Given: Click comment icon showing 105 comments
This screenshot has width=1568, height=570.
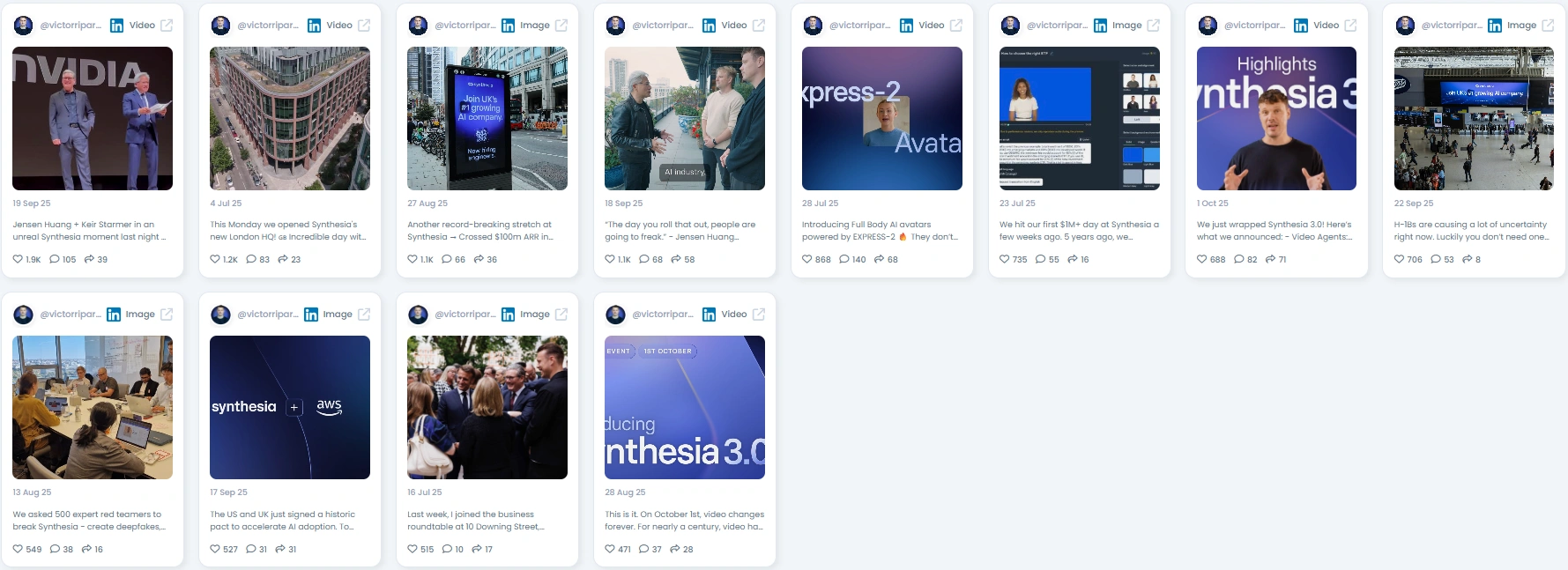Looking at the screenshot, I should tap(55, 259).
